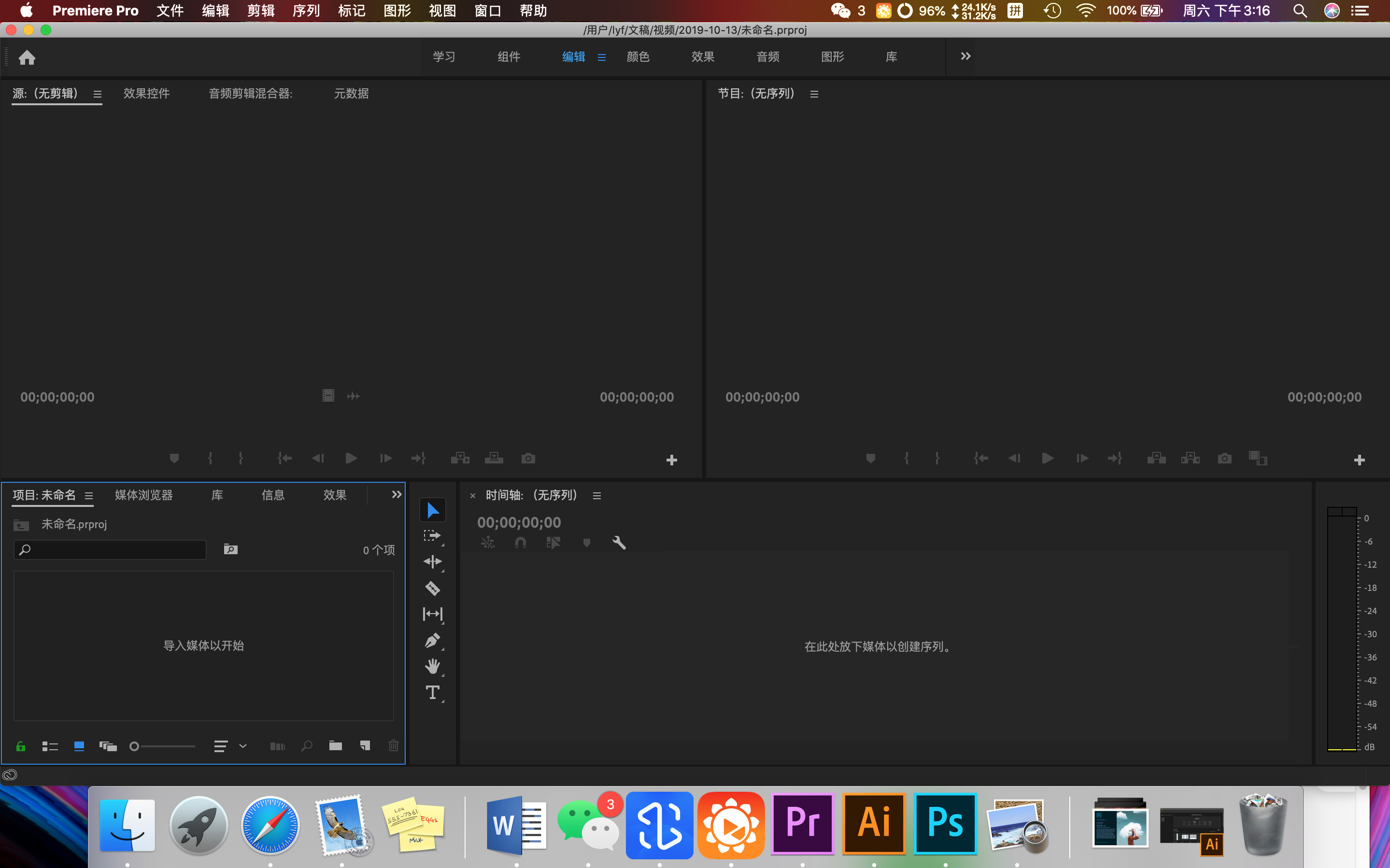Click the Home icon
The image size is (1390, 868).
pos(27,57)
